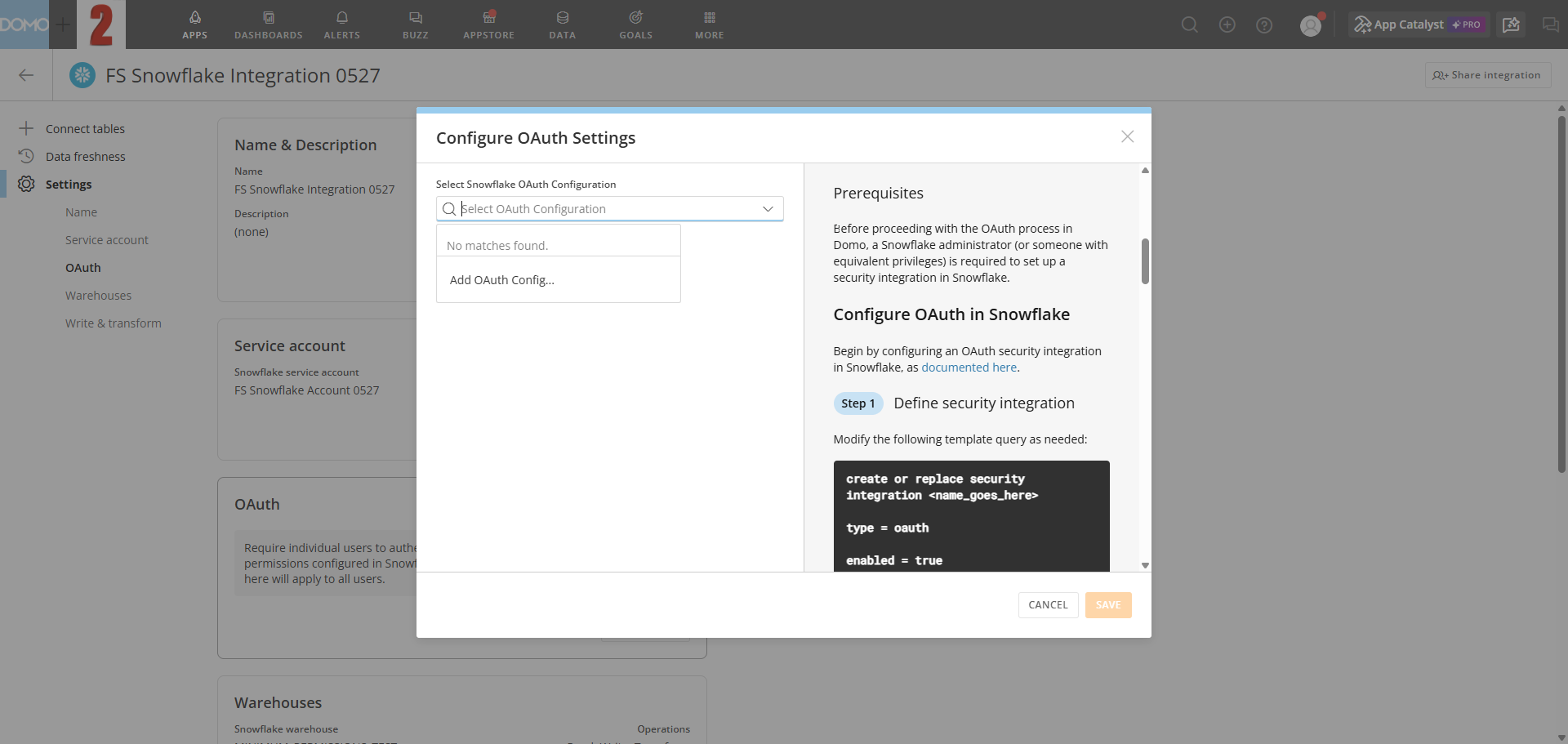Jump to OAuth settings subsection
This screenshot has width=1568, height=744.
(x=83, y=268)
